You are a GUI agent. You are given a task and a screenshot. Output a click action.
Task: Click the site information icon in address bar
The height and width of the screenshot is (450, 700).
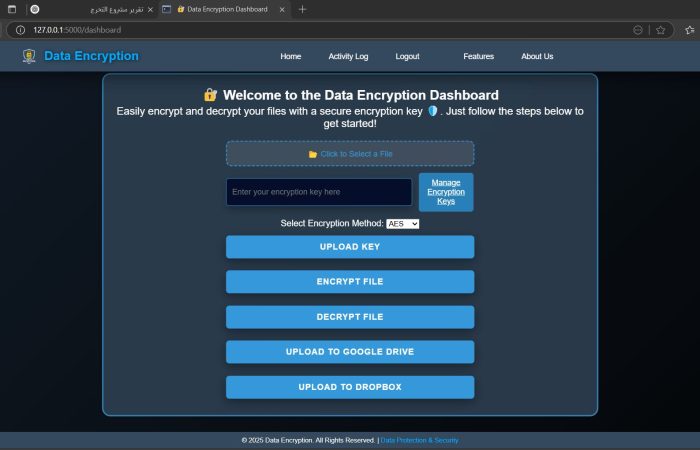20,30
